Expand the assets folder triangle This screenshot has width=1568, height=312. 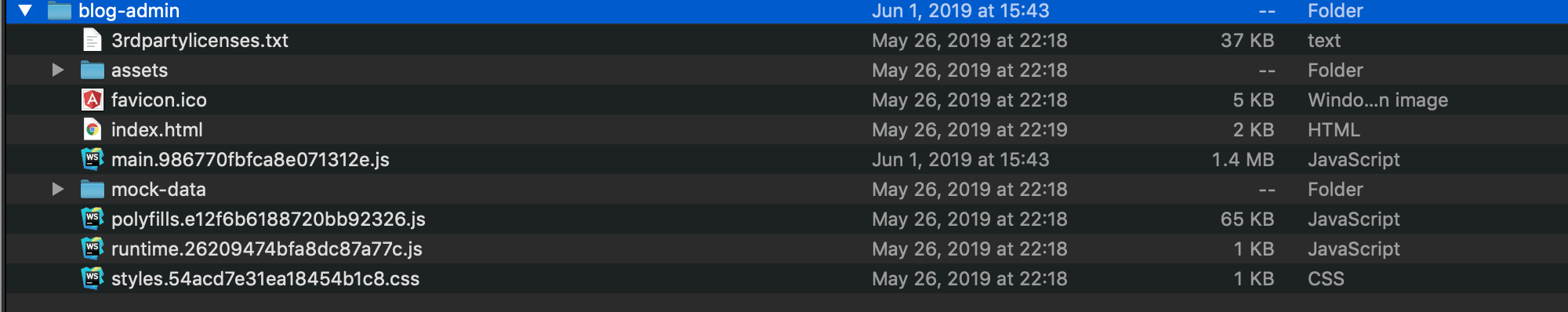pos(58,70)
